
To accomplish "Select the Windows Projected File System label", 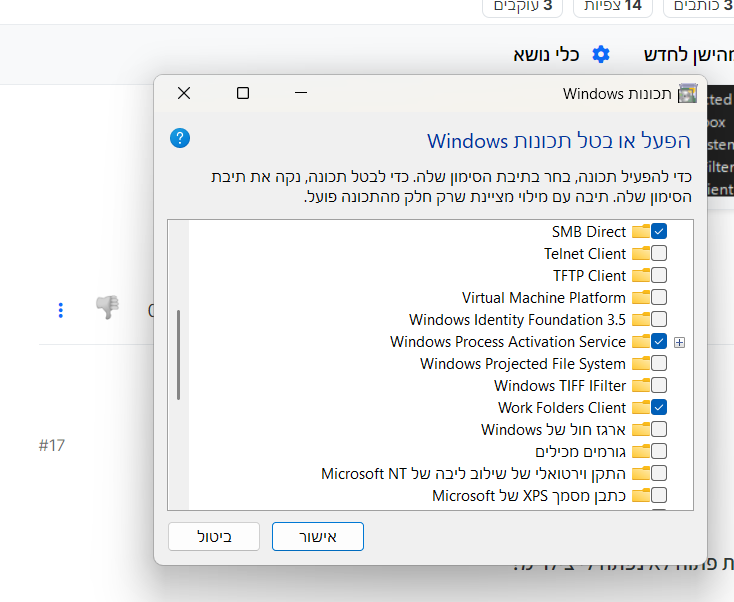I will click(x=523, y=364).
